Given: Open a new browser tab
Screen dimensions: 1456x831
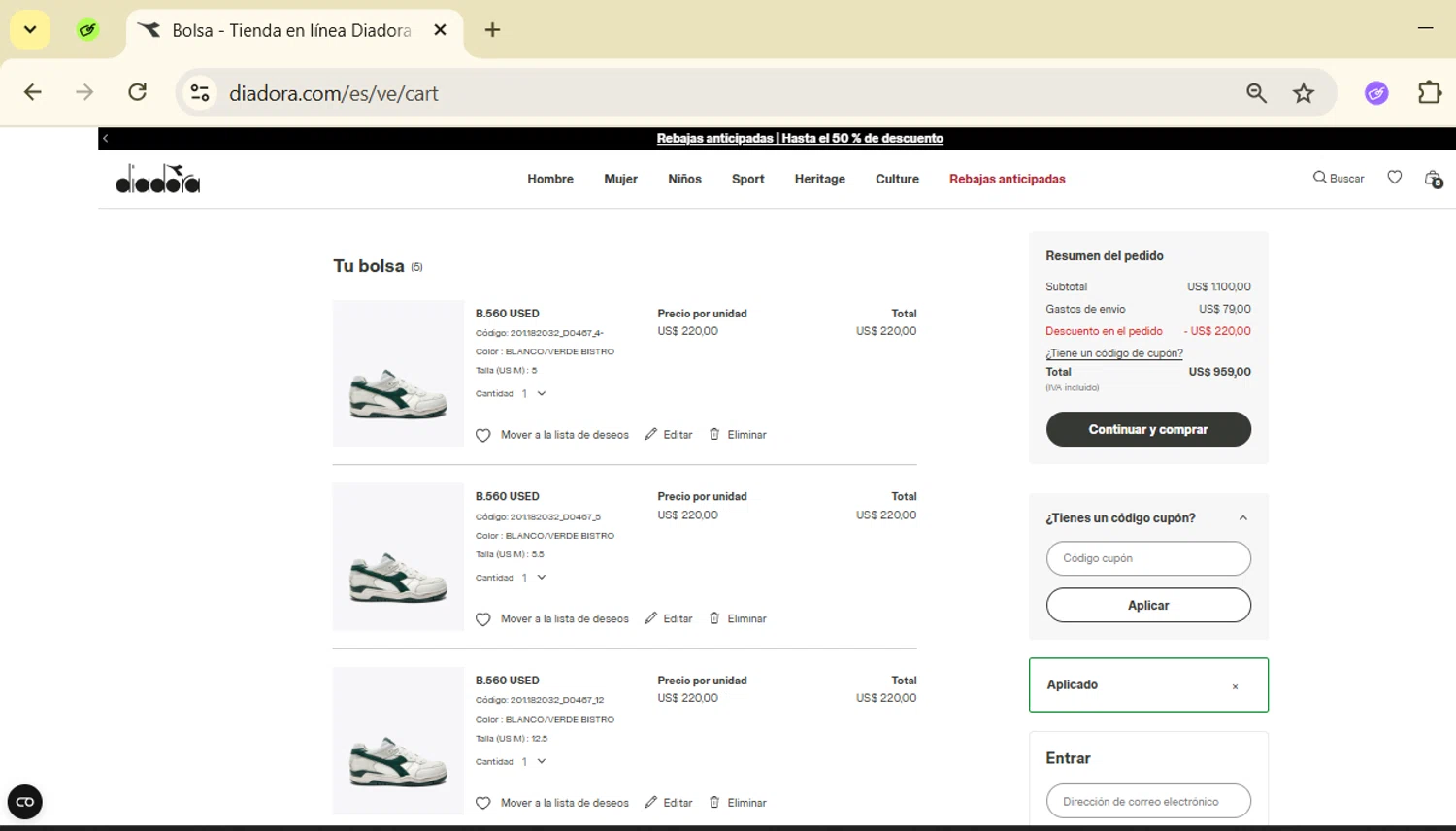Looking at the screenshot, I should click(x=492, y=30).
